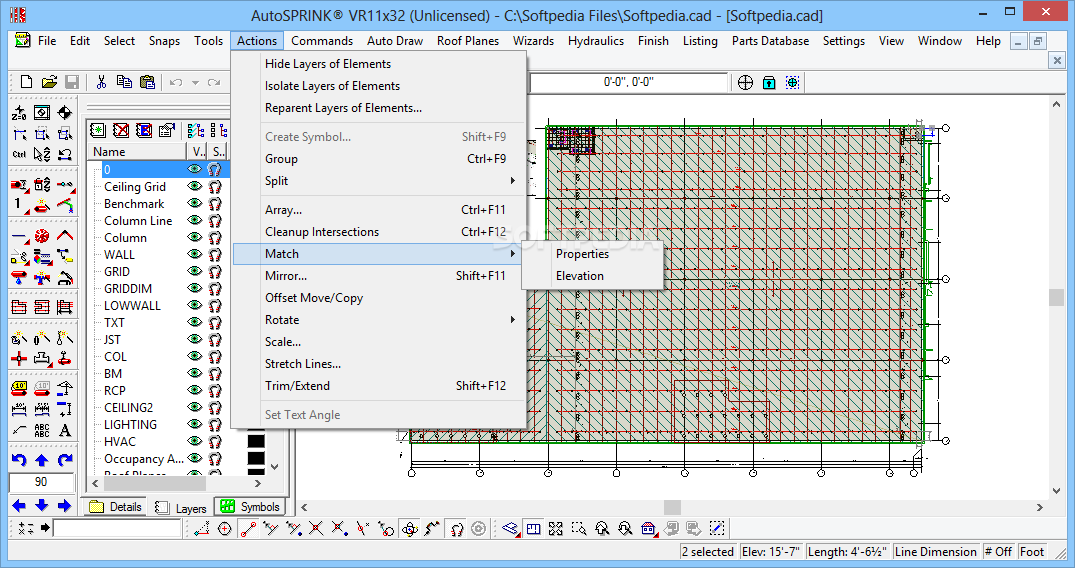Open the Match submenu entry

click(x=379, y=254)
